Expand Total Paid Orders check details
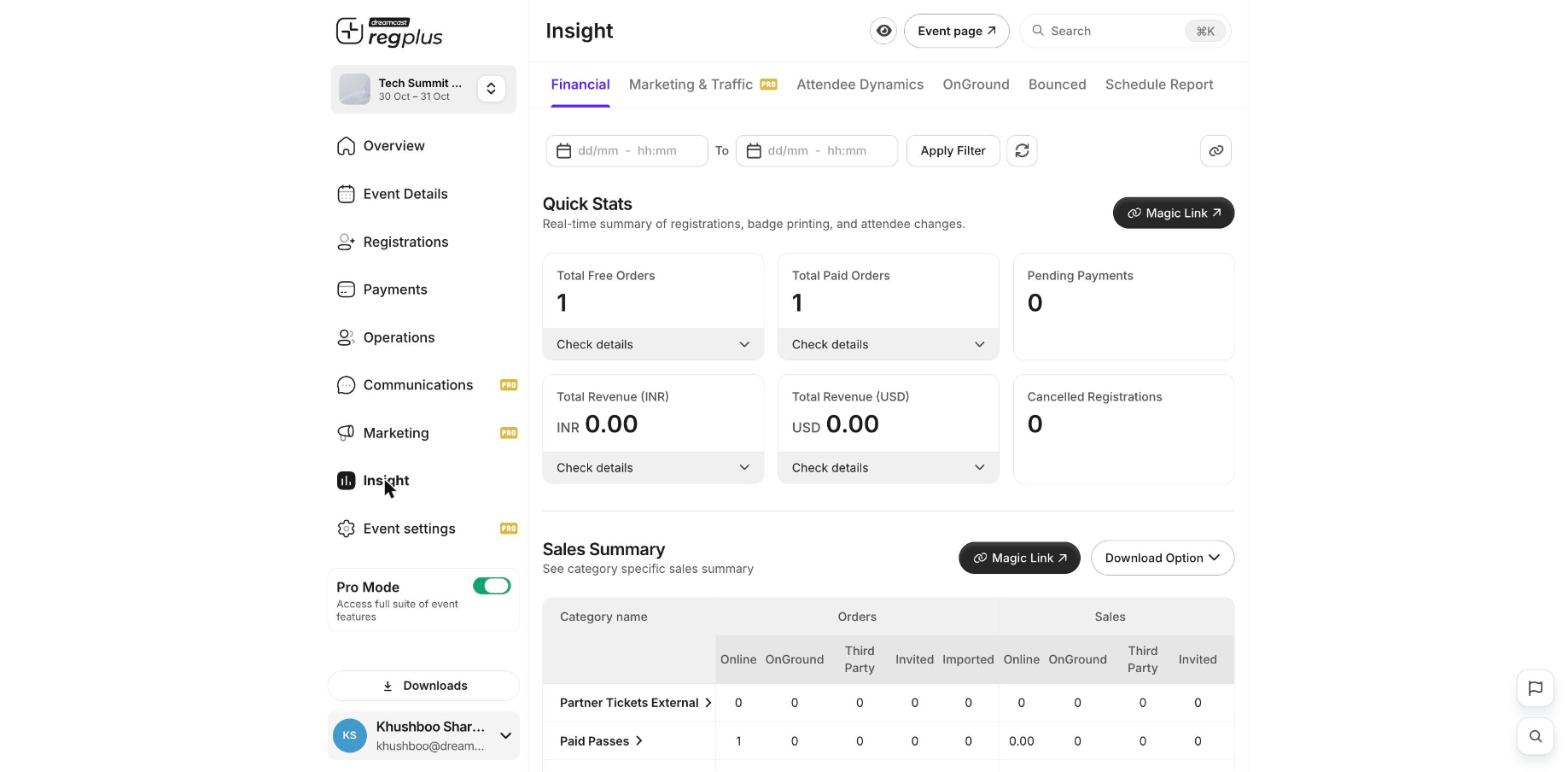Viewport: 1568px width, 772px height. click(888, 344)
